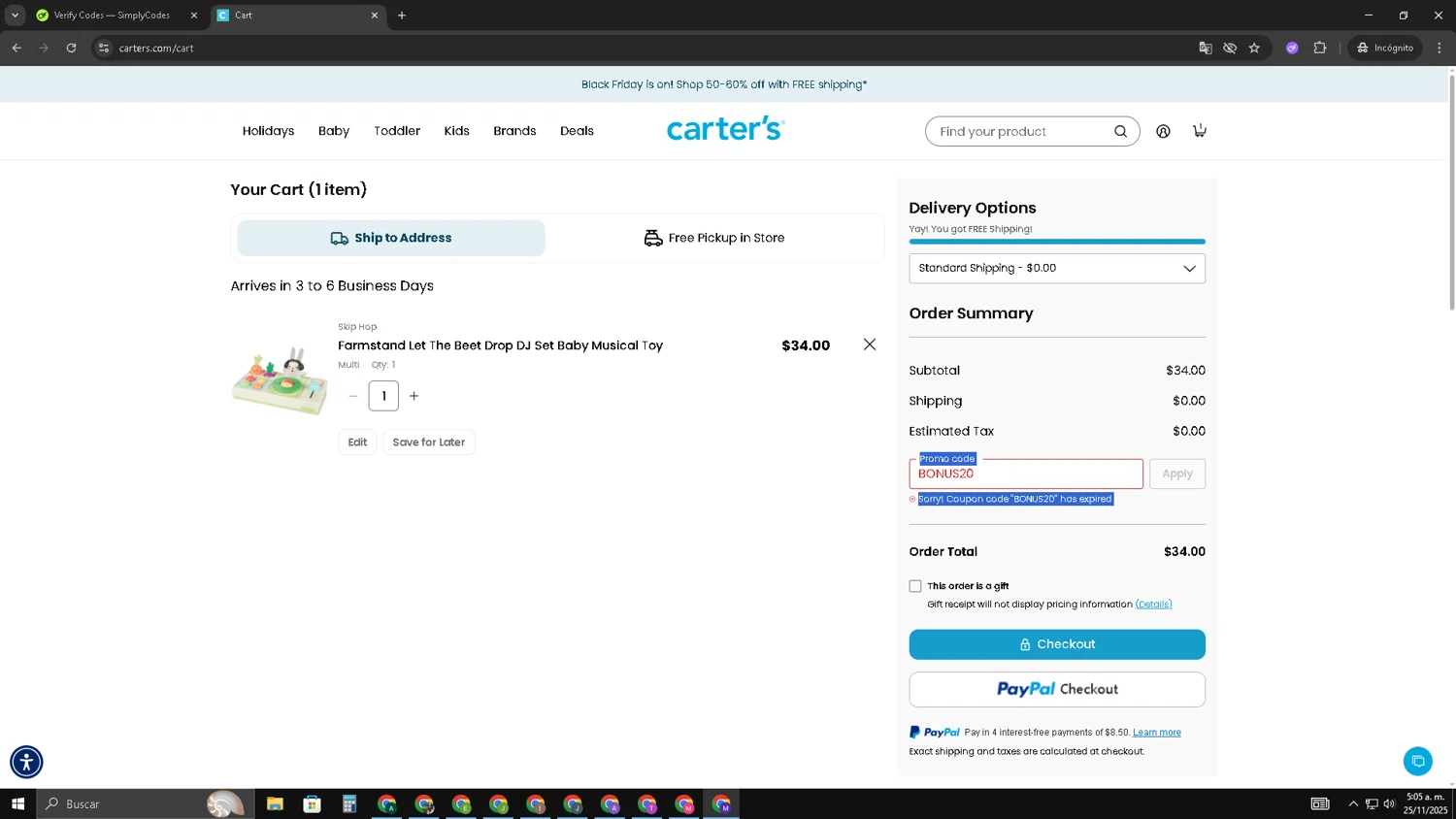This screenshot has width=1456, height=819.
Task: Expand the Standard Shipping dropdown
Action: click(1057, 269)
